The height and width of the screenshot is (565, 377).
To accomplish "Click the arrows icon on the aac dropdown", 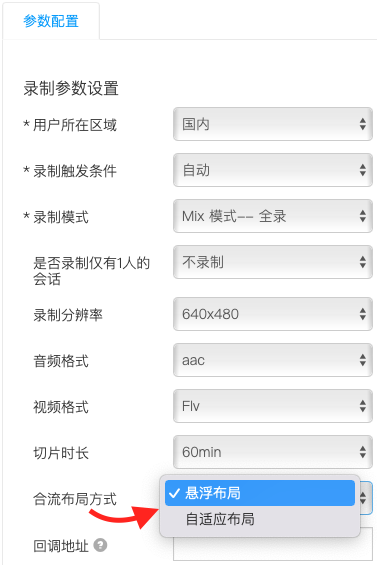I will (363, 360).
